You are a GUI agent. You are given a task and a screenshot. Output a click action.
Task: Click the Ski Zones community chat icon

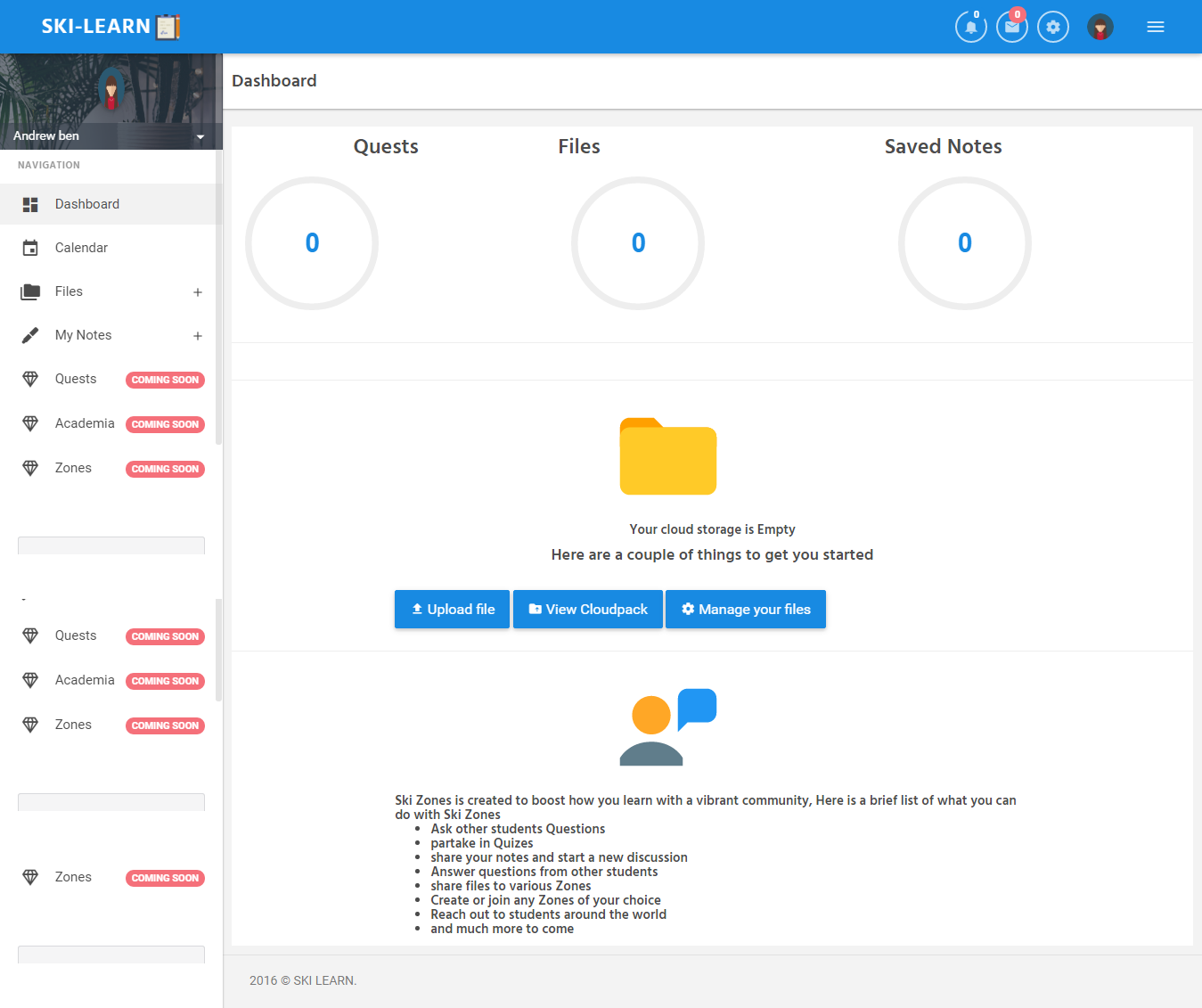coord(667,727)
